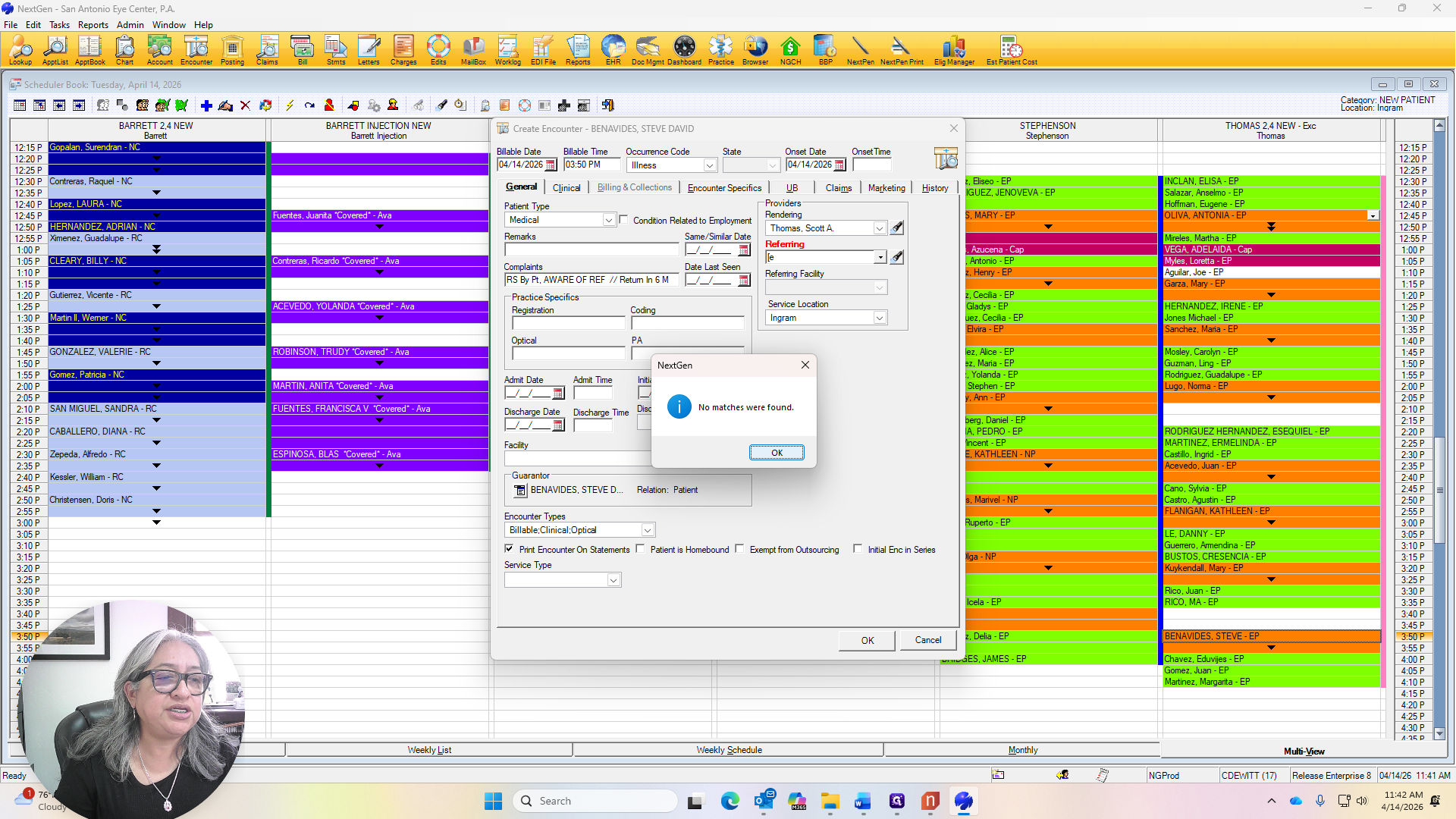Uncheck Print Encounter On Statements

509,549
